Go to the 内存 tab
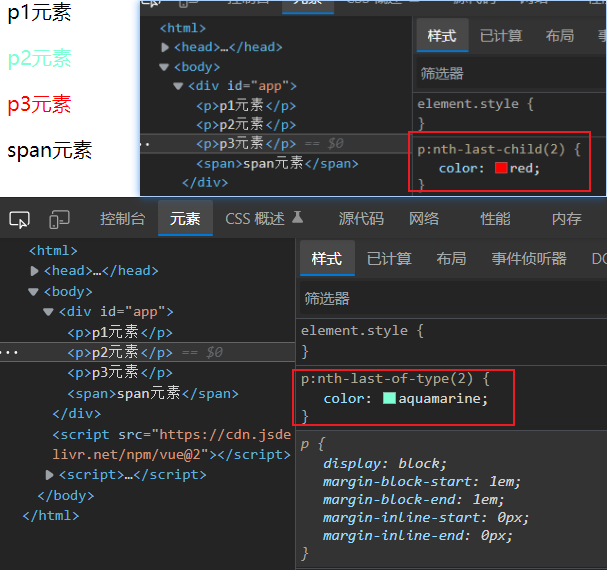 click(x=566, y=219)
